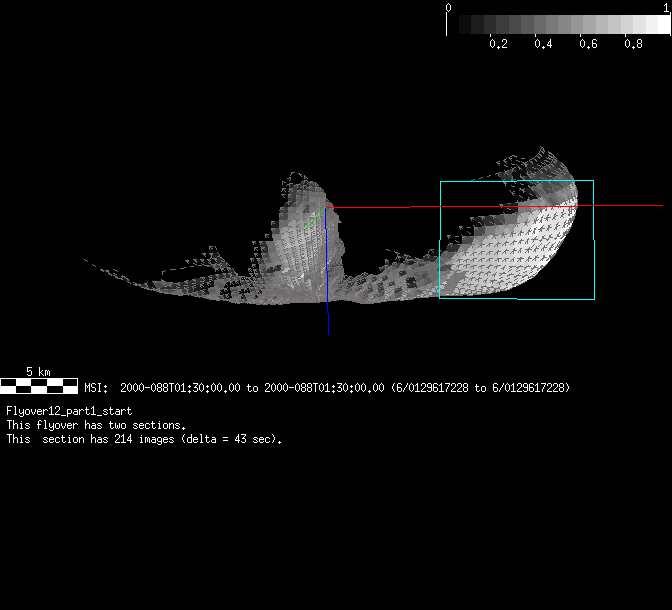Select the 0.2 tick label on colorbar

(497, 44)
